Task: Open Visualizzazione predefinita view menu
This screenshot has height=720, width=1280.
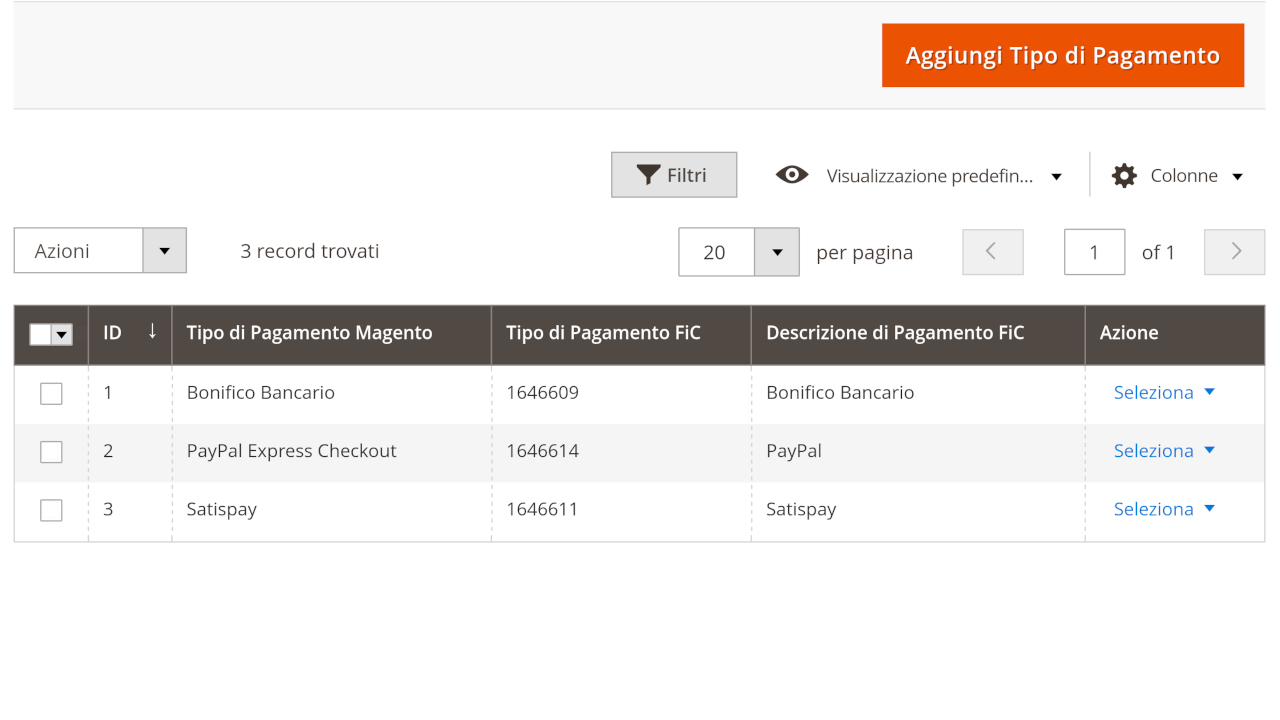Action: pyautogui.click(x=930, y=176)
